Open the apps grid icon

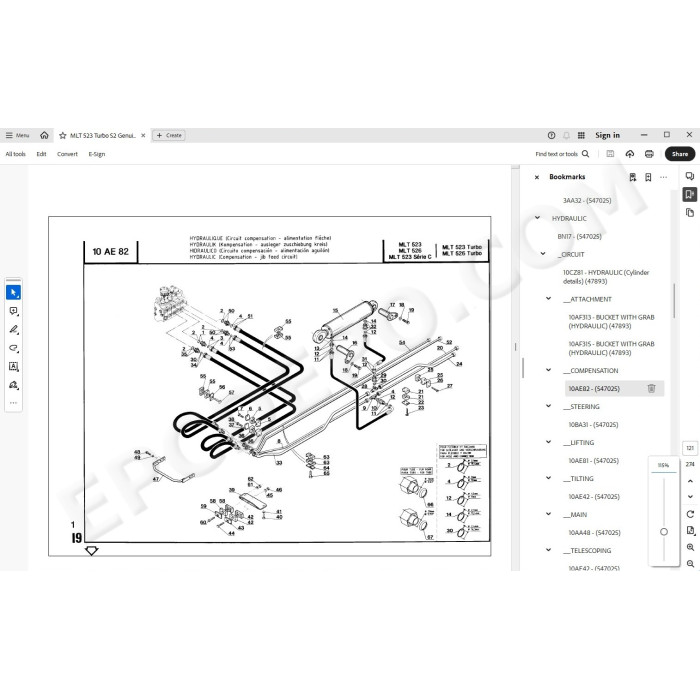pyautogui.click(x=581, y=135)
